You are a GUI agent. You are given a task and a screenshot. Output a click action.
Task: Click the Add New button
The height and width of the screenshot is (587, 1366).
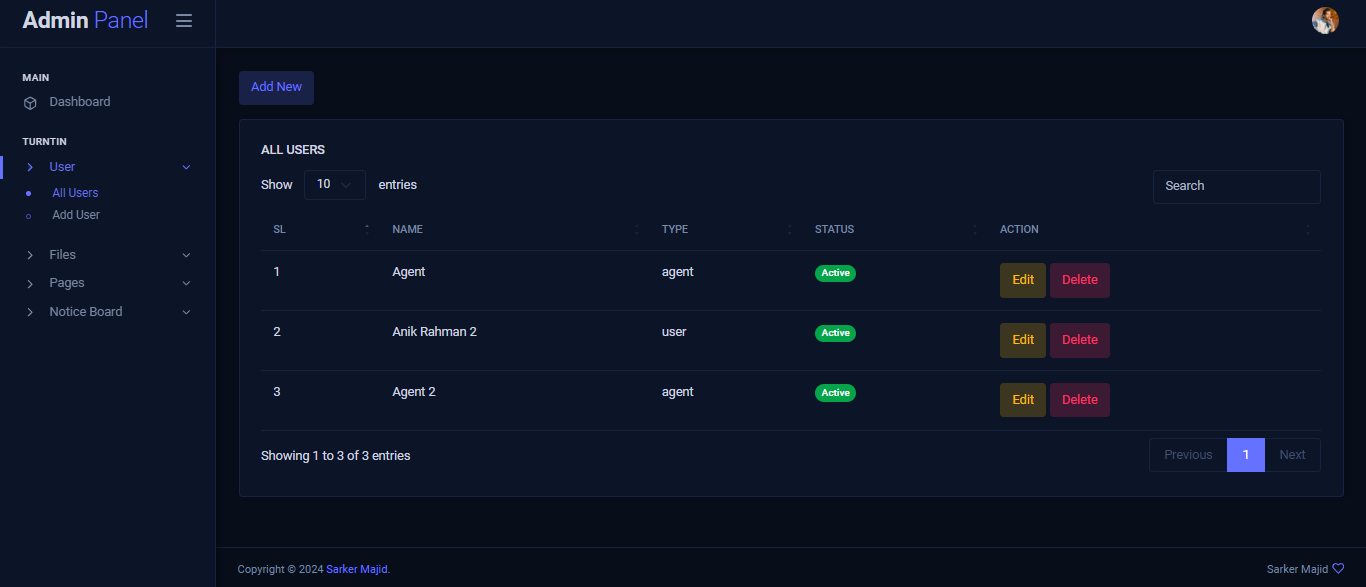[276, 87]
